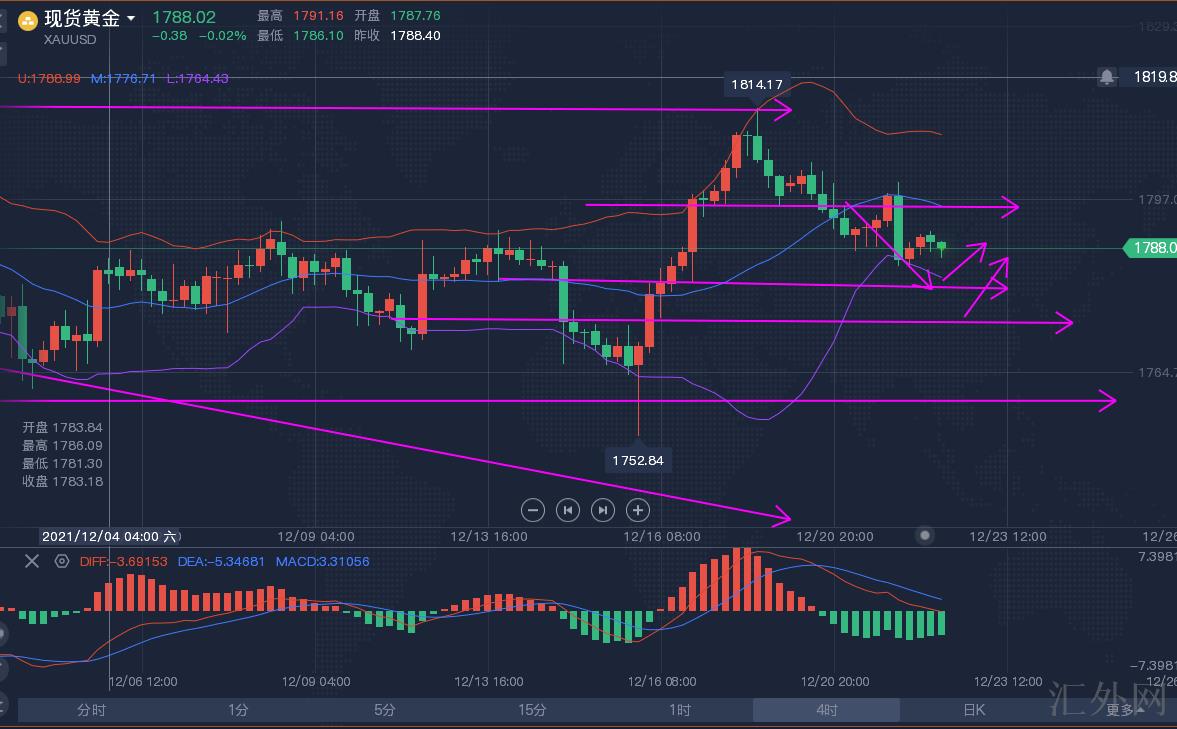Click the gold XAUUSD symbol icon
This screenshot has width=1177, height=729.
click(28, 20)
